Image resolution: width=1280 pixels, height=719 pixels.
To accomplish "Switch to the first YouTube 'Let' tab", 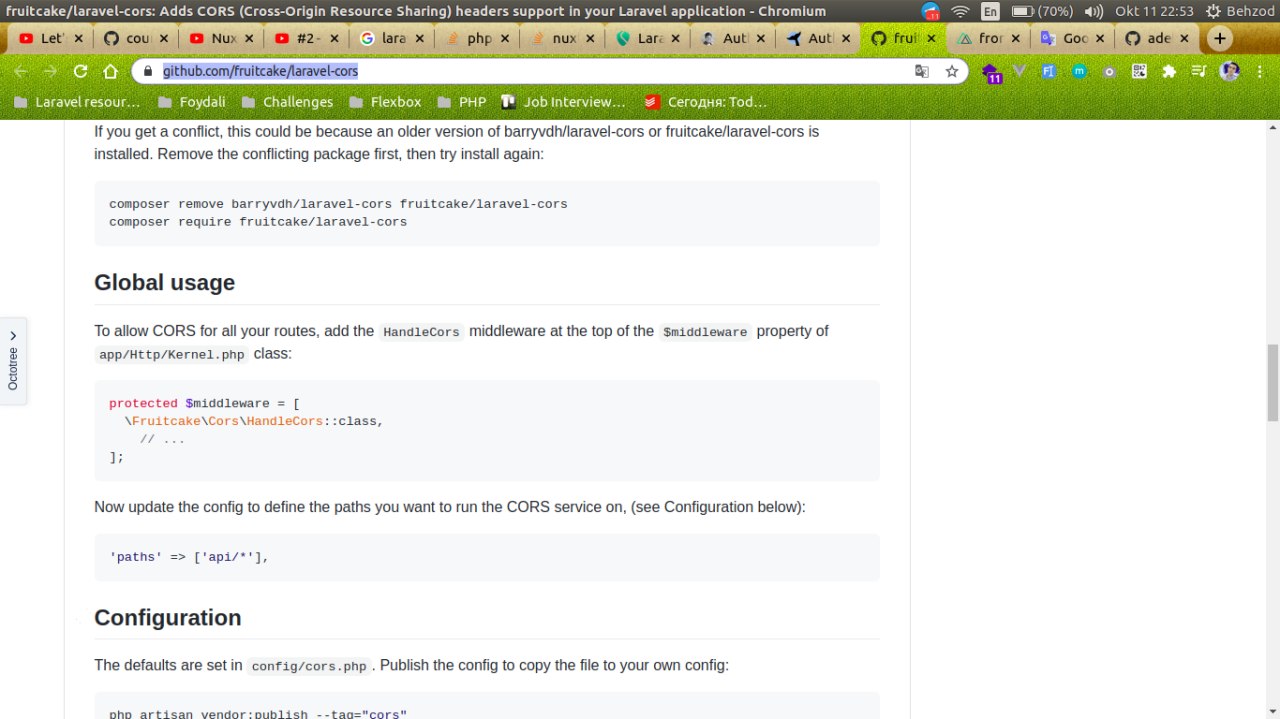I will 50,39.
